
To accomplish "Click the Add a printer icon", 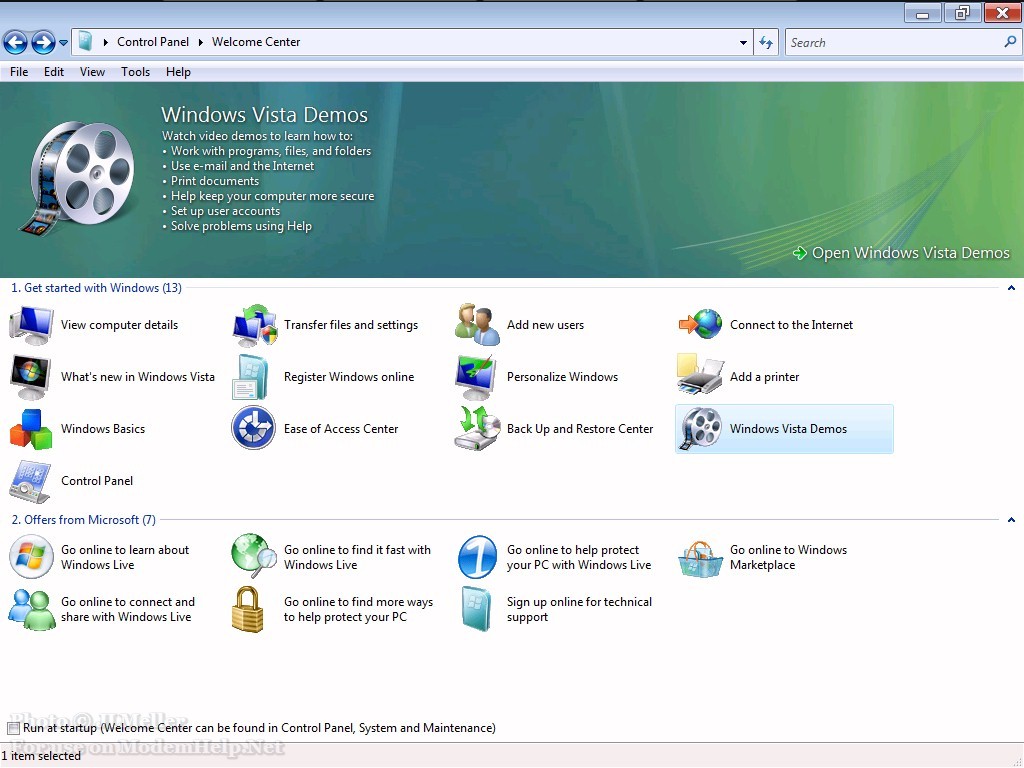I will pos(700,376).
